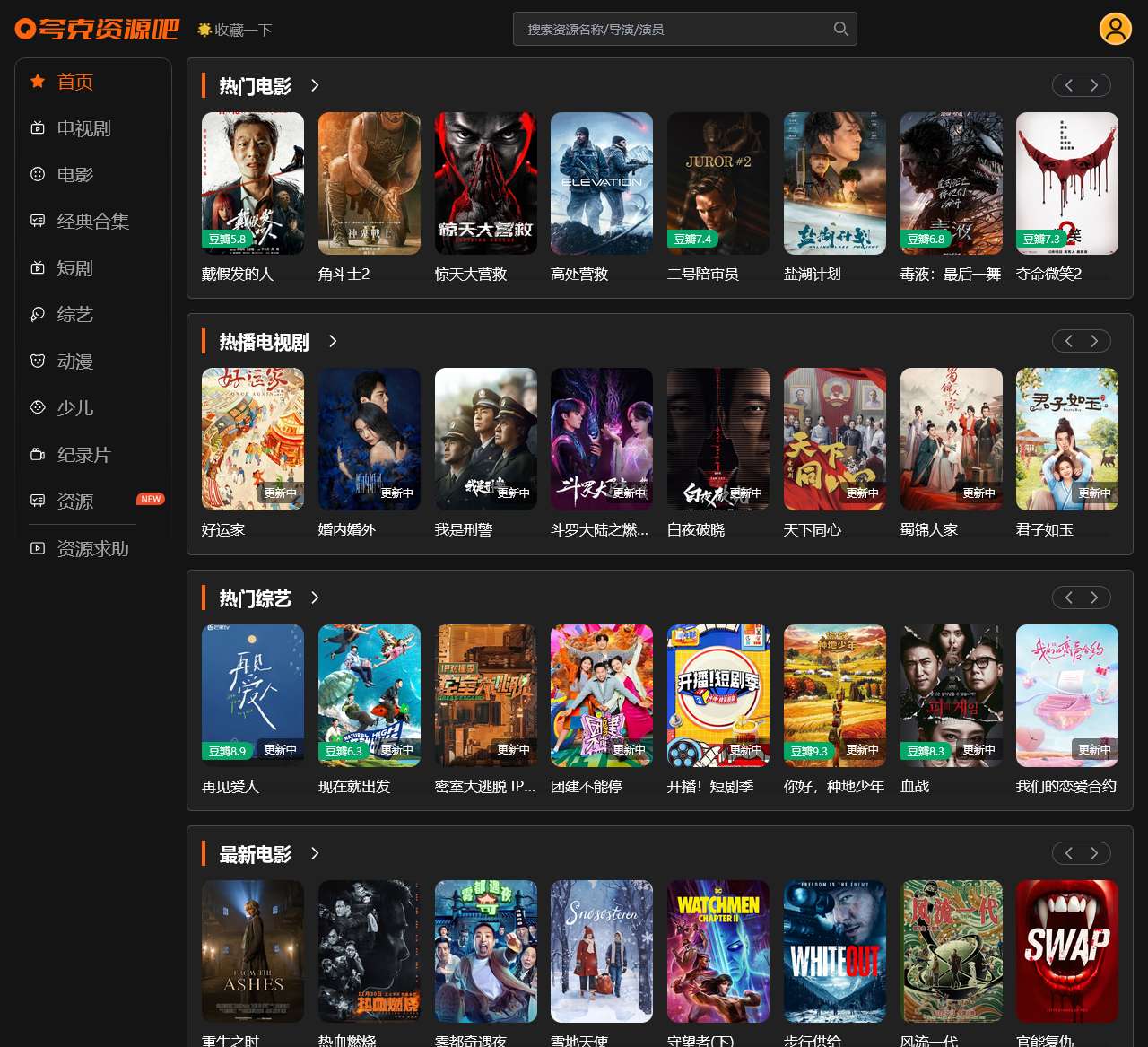1148x1047 pixels.
Task: Click the NEW badge on 资源
Action: (151, 499)
